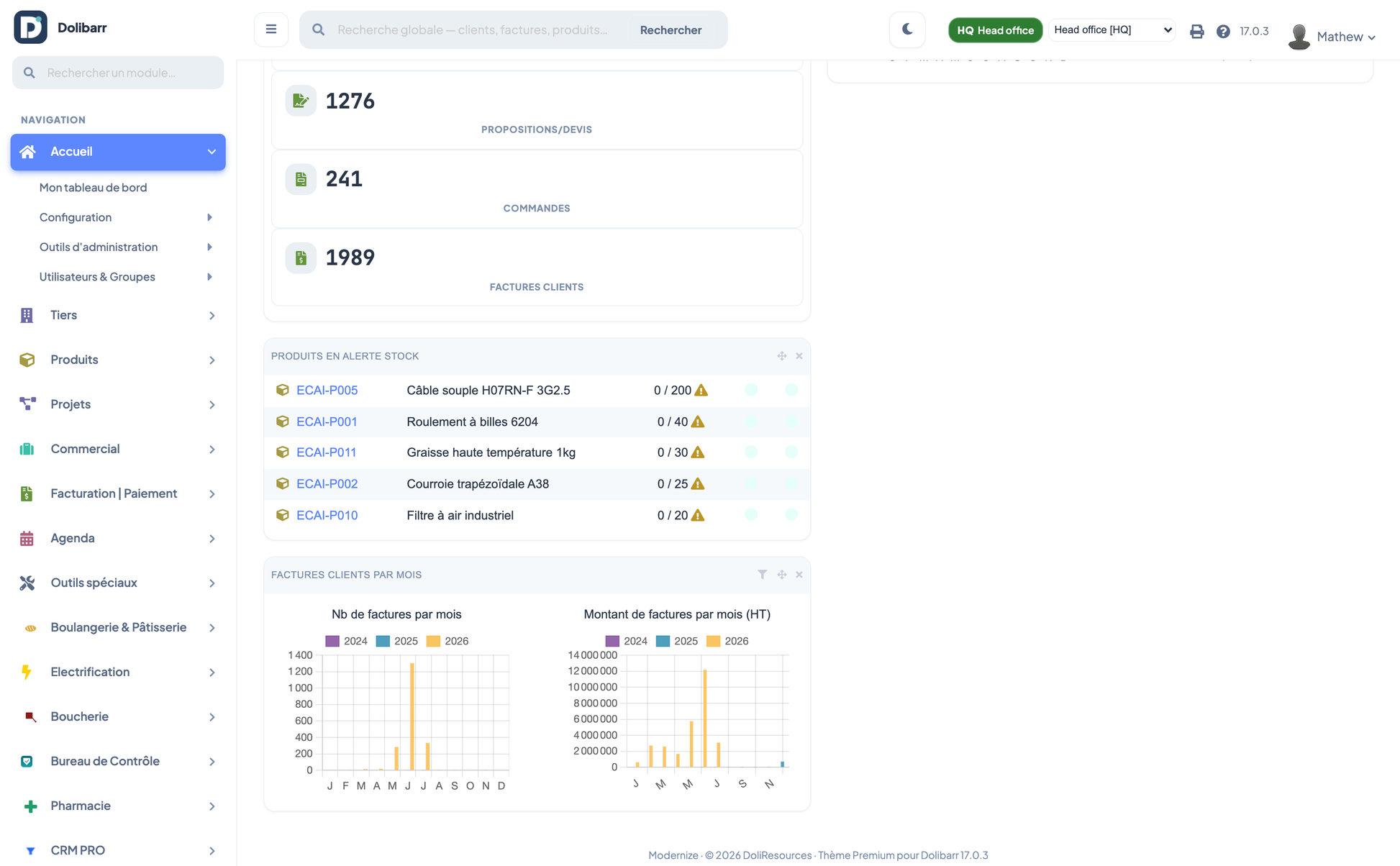Image resolution: width=1400 pixels, height=866 pixels.
Task: Open the Head office [HQ] entity dropdown
Action: [x=1112, y=29]
